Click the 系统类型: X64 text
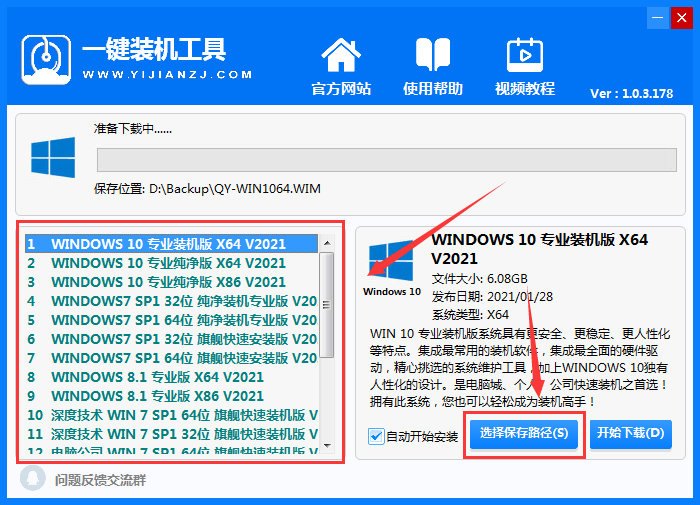The width and height of the screenshot is (700, 505). pos(470,315)
